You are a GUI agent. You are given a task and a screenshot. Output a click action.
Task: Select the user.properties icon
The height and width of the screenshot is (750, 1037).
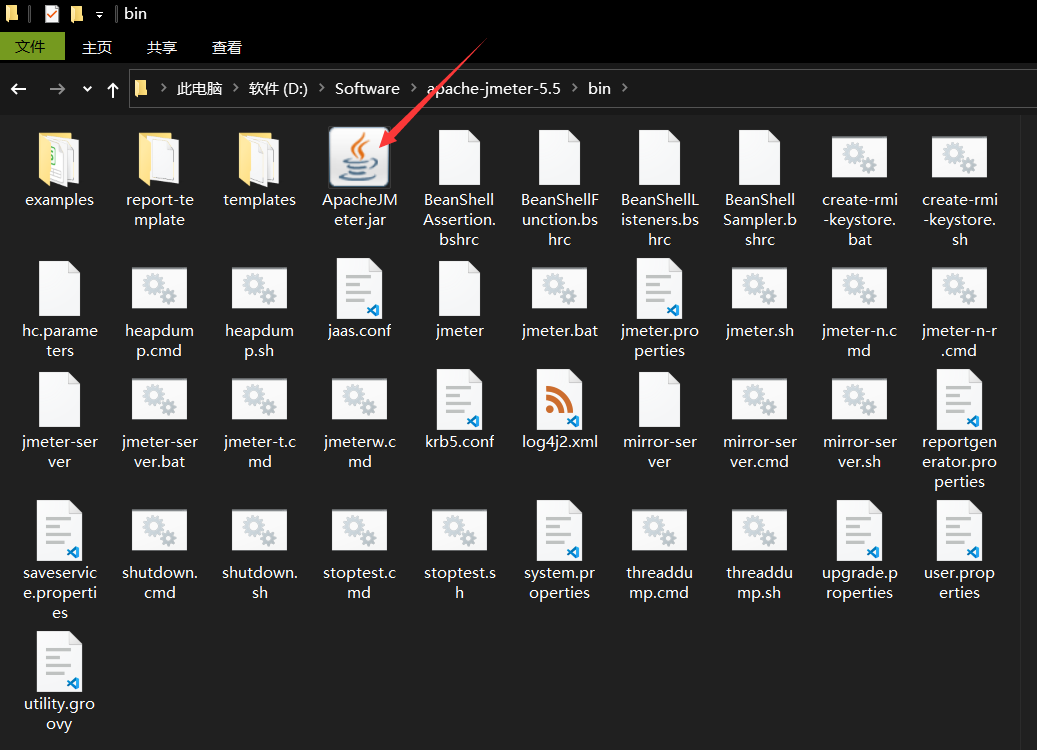pos(959,530)
